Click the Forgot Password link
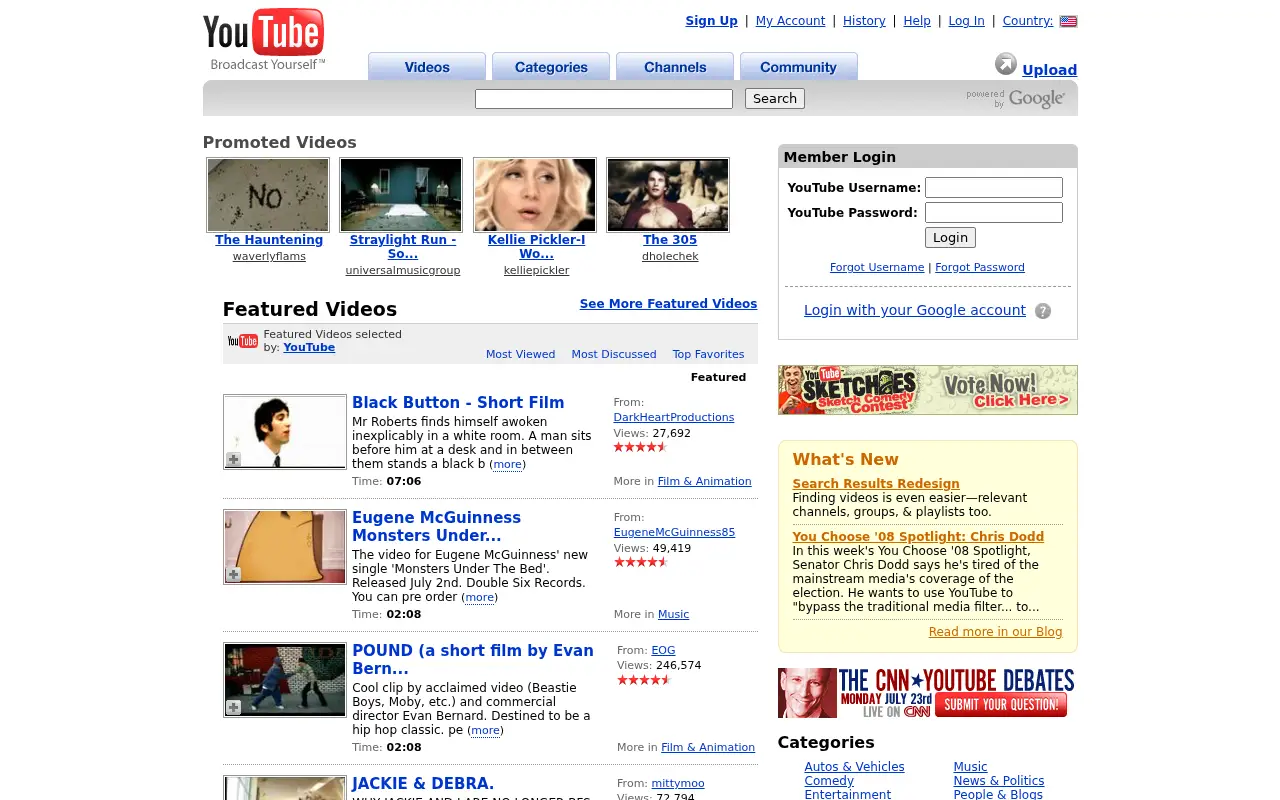The height and width of the screenshot is (800, 1280). pyautogui.click(x=980, y=267)
